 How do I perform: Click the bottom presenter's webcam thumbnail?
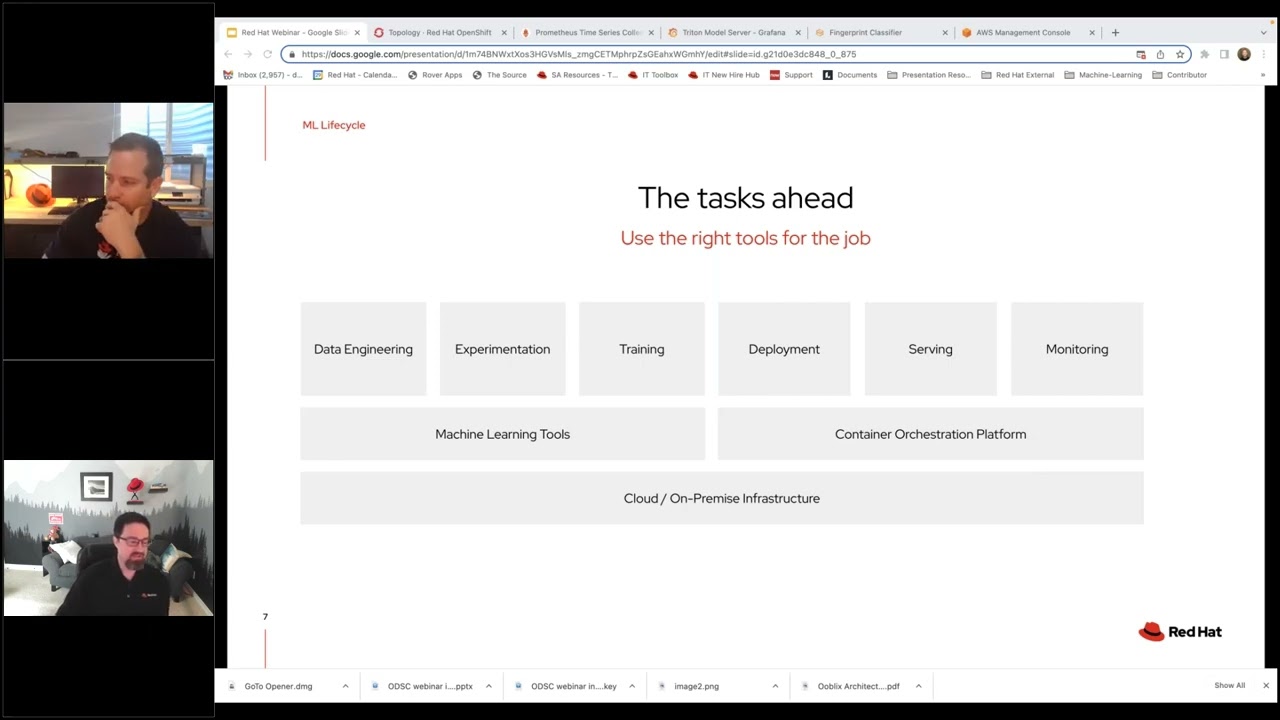point(108,538)
